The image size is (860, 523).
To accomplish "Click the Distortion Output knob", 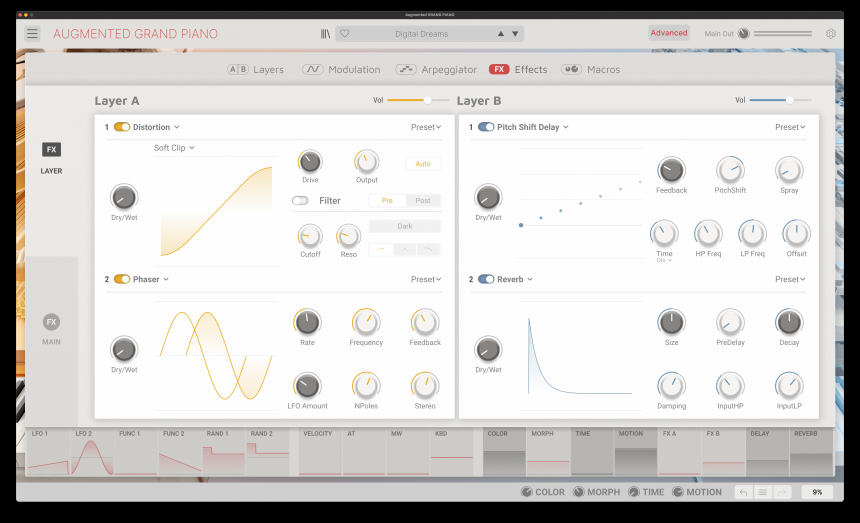I will coord(366,162).
